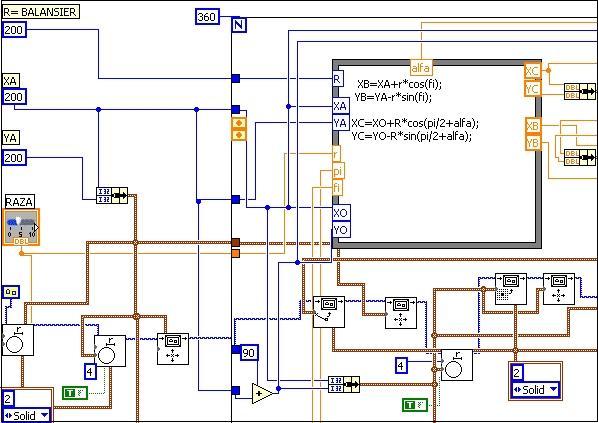Click the formula line XB=XA+r*cos(fi);
598x423 pixels.
(399, 84)
